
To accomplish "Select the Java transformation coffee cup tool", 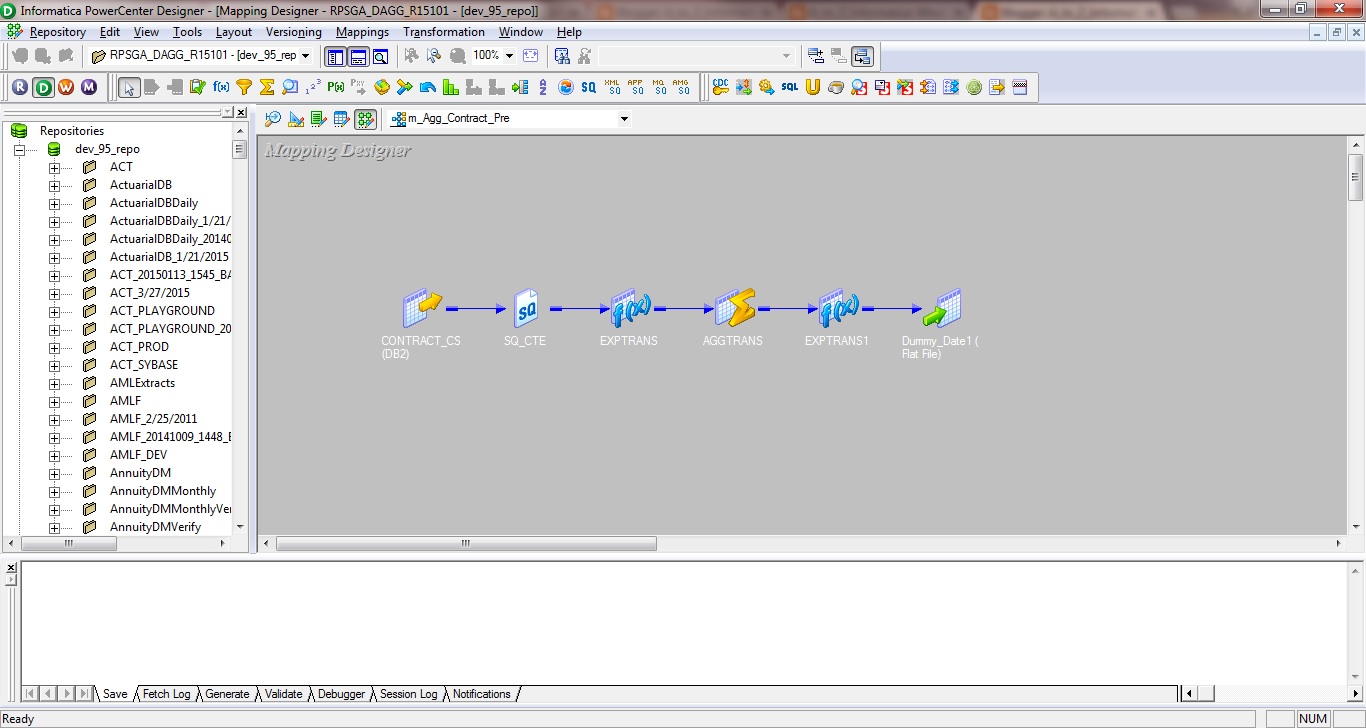I will coord(835,87).
